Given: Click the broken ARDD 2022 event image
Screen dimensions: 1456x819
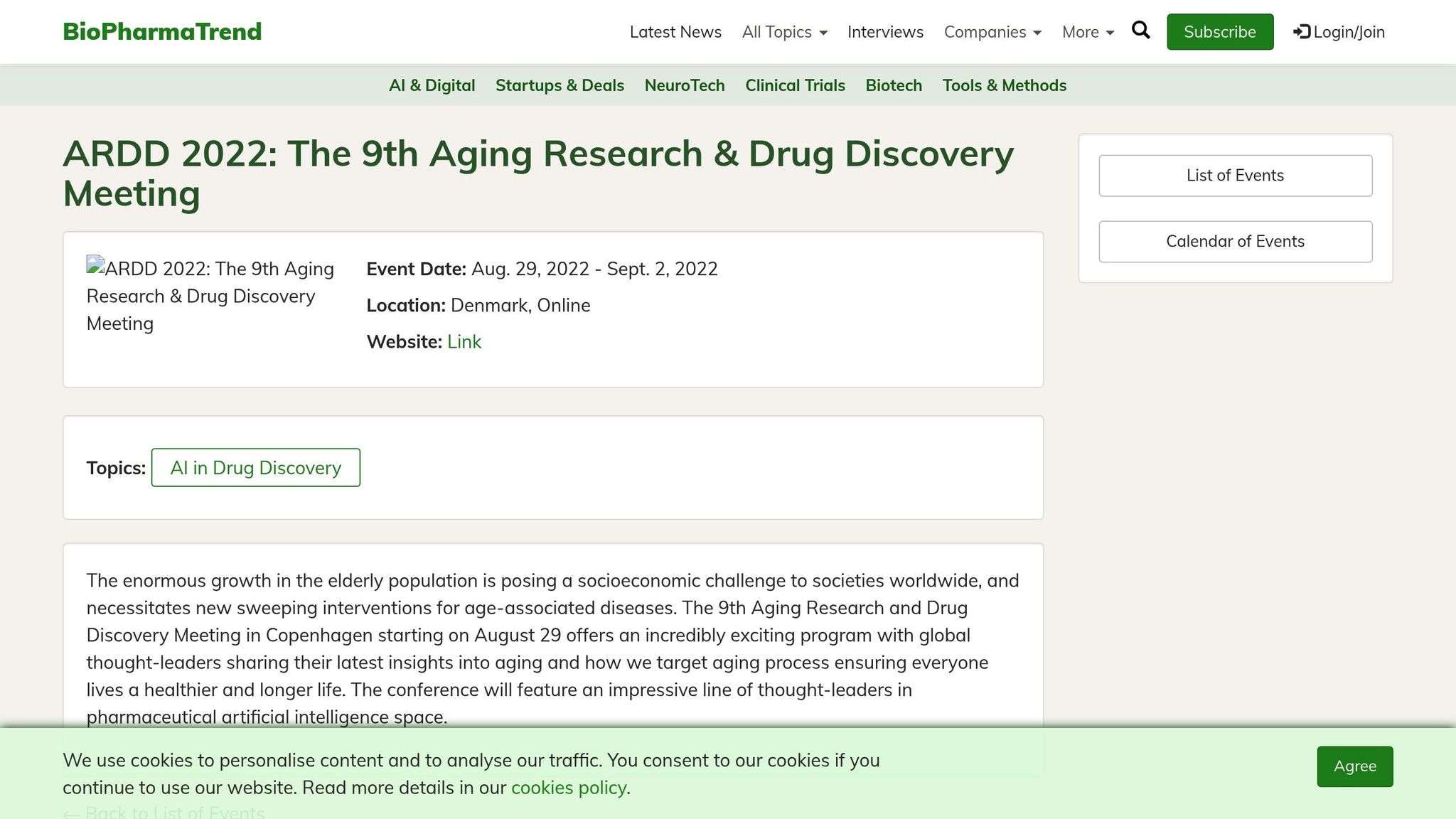Looking at the screenshot, I should pyautogui.click(x=210, y=296).
